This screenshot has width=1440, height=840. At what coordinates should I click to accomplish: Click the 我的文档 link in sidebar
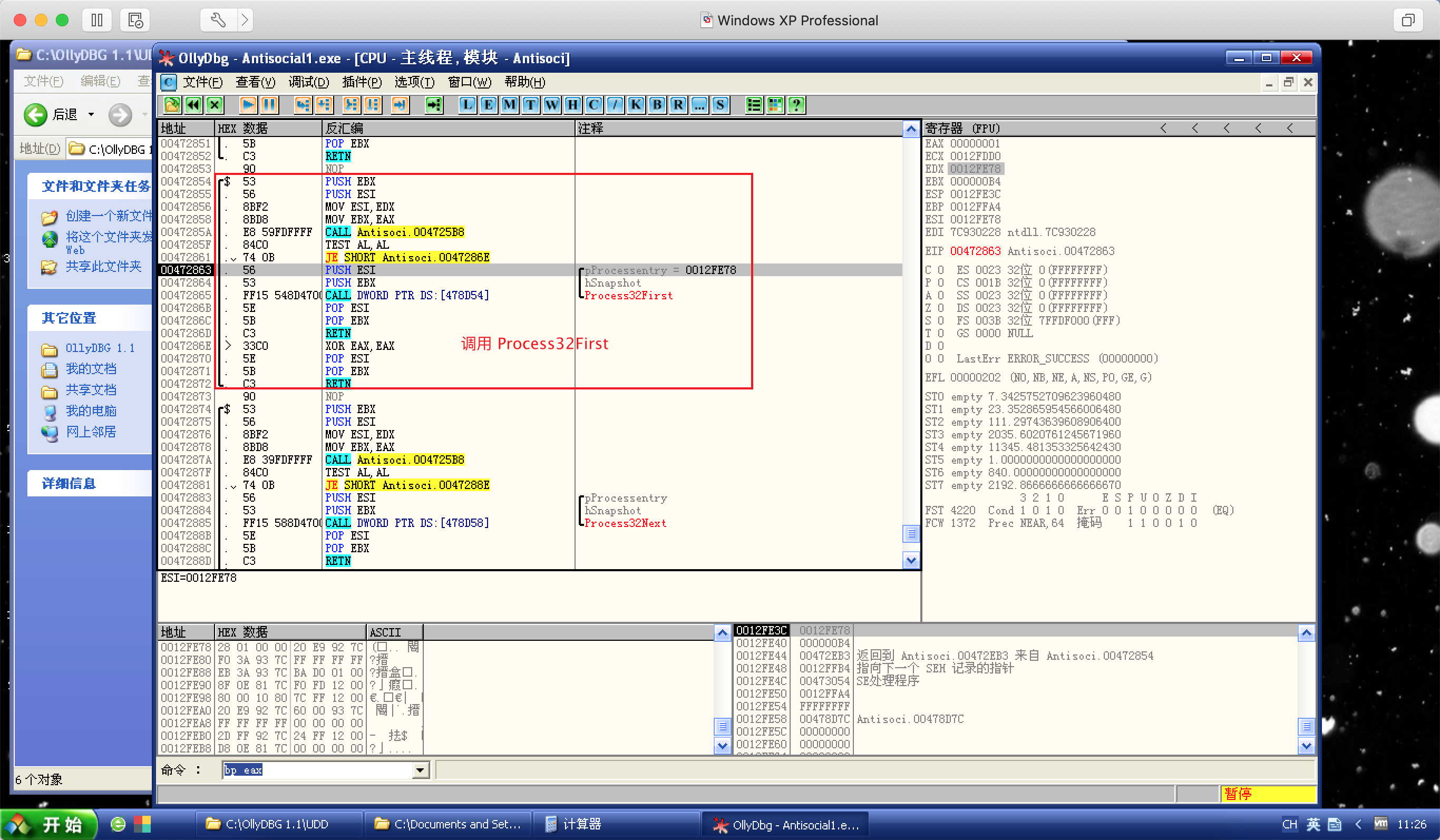point(91,369)
